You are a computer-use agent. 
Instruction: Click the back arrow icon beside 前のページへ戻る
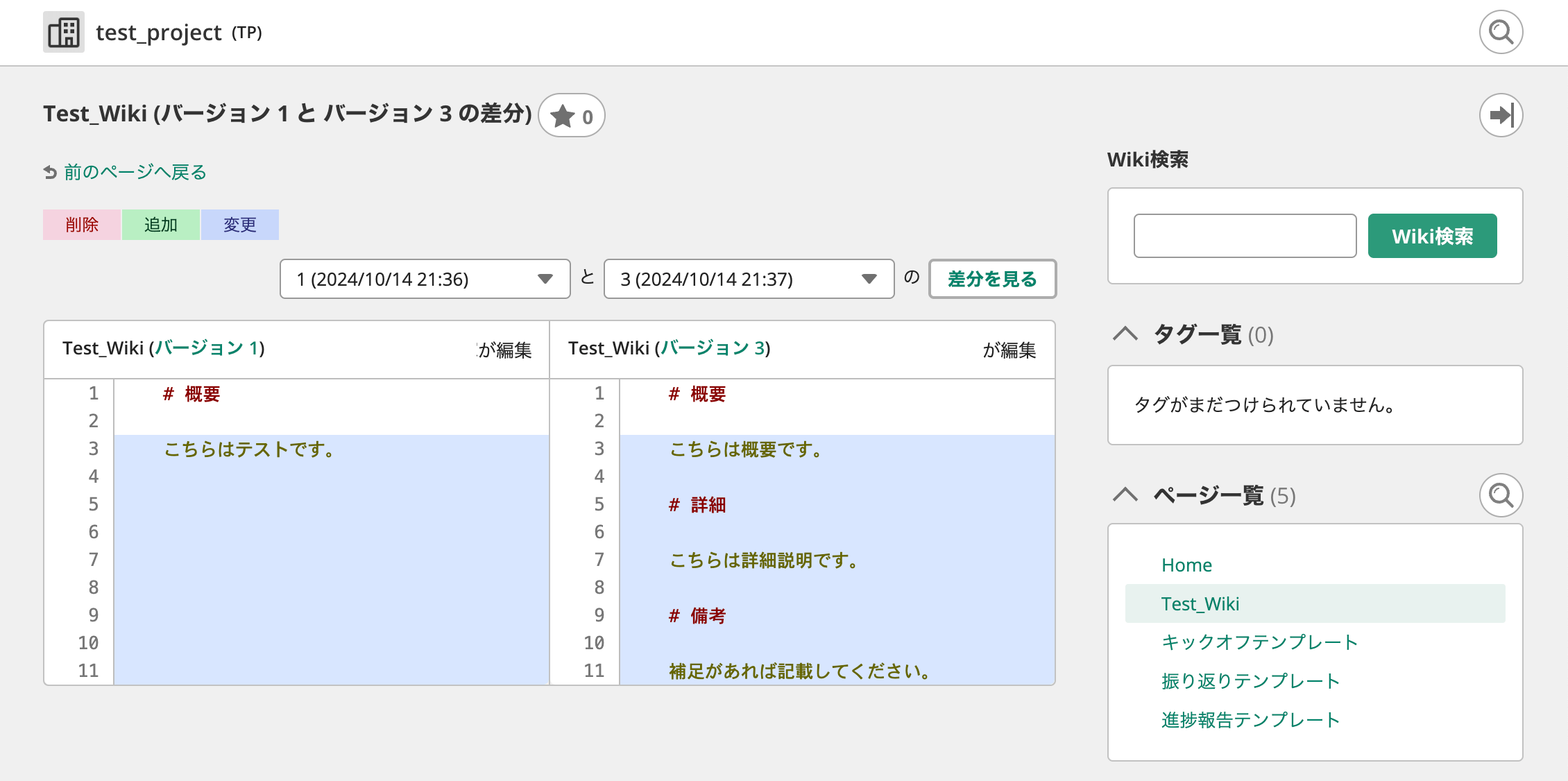(x=50, y=172)
